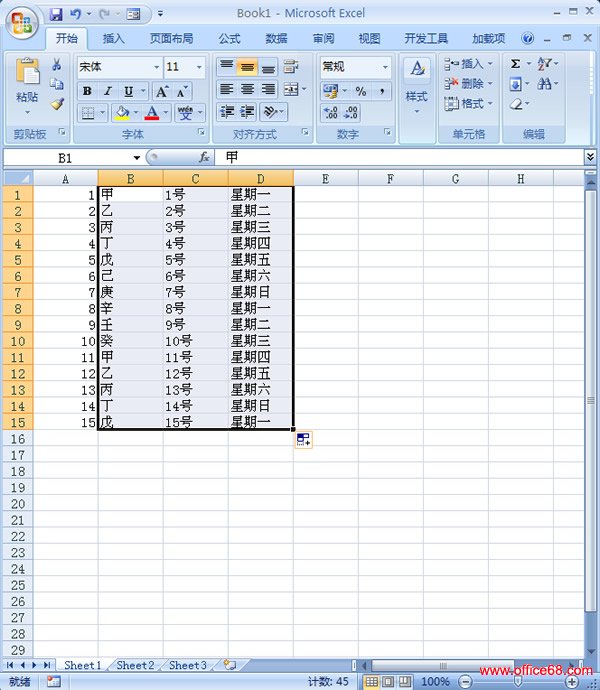This screenshot has height=690, width=600.
Task: Open font color dropdown arrow
Action: pos(166,113)
